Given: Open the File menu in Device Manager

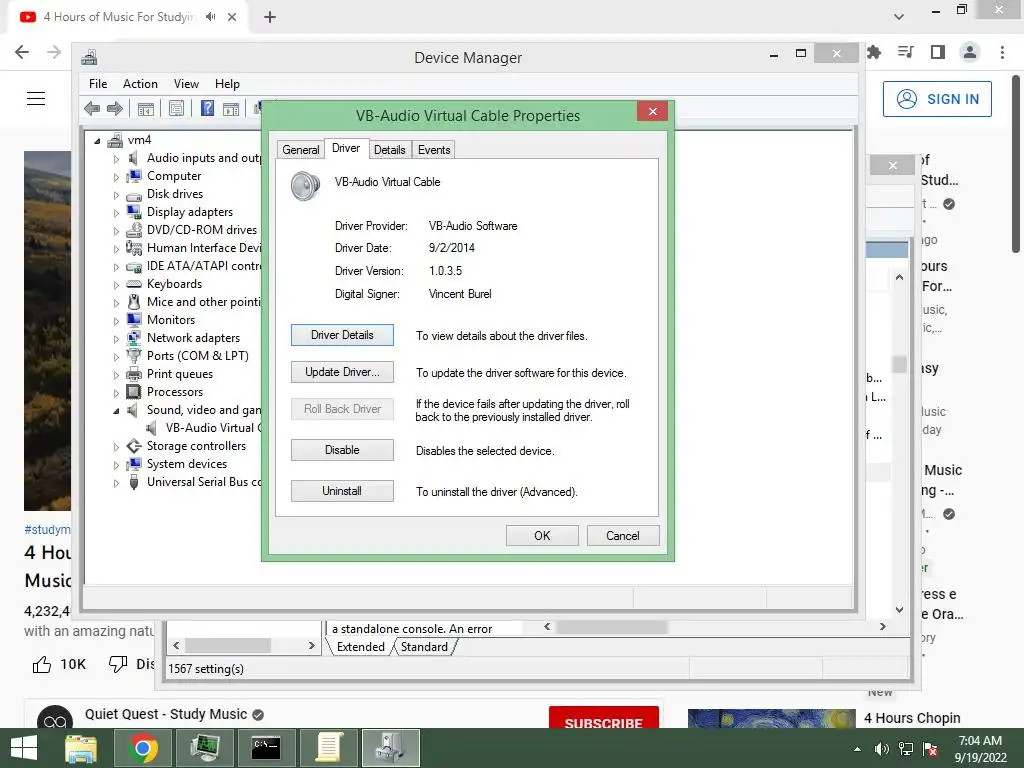Looking at the screenshot, I should tap(98, 84).
